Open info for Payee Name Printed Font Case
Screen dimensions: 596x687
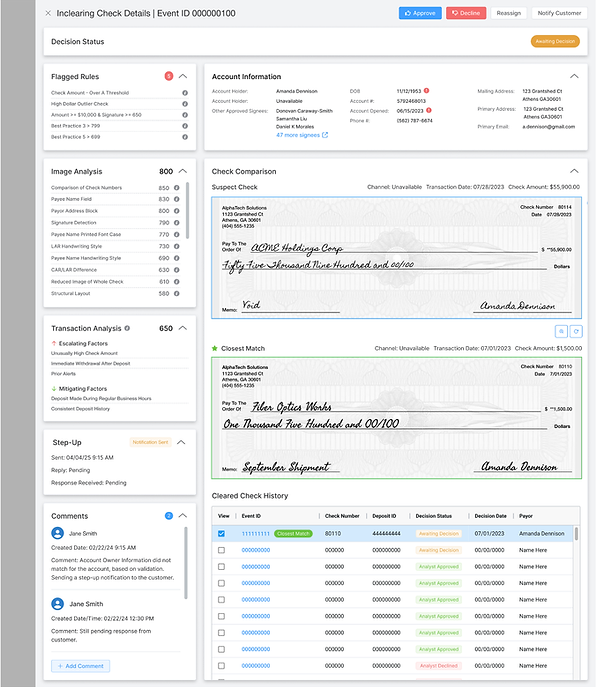click(177, 234)
